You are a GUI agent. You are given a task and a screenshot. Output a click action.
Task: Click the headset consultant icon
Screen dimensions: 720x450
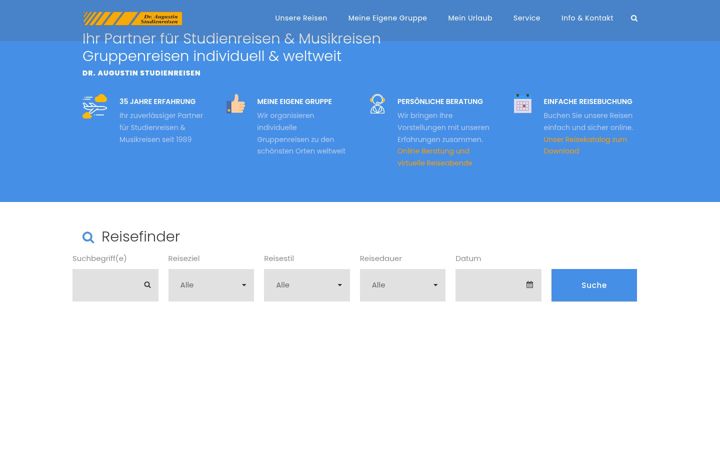click(377, 104)
